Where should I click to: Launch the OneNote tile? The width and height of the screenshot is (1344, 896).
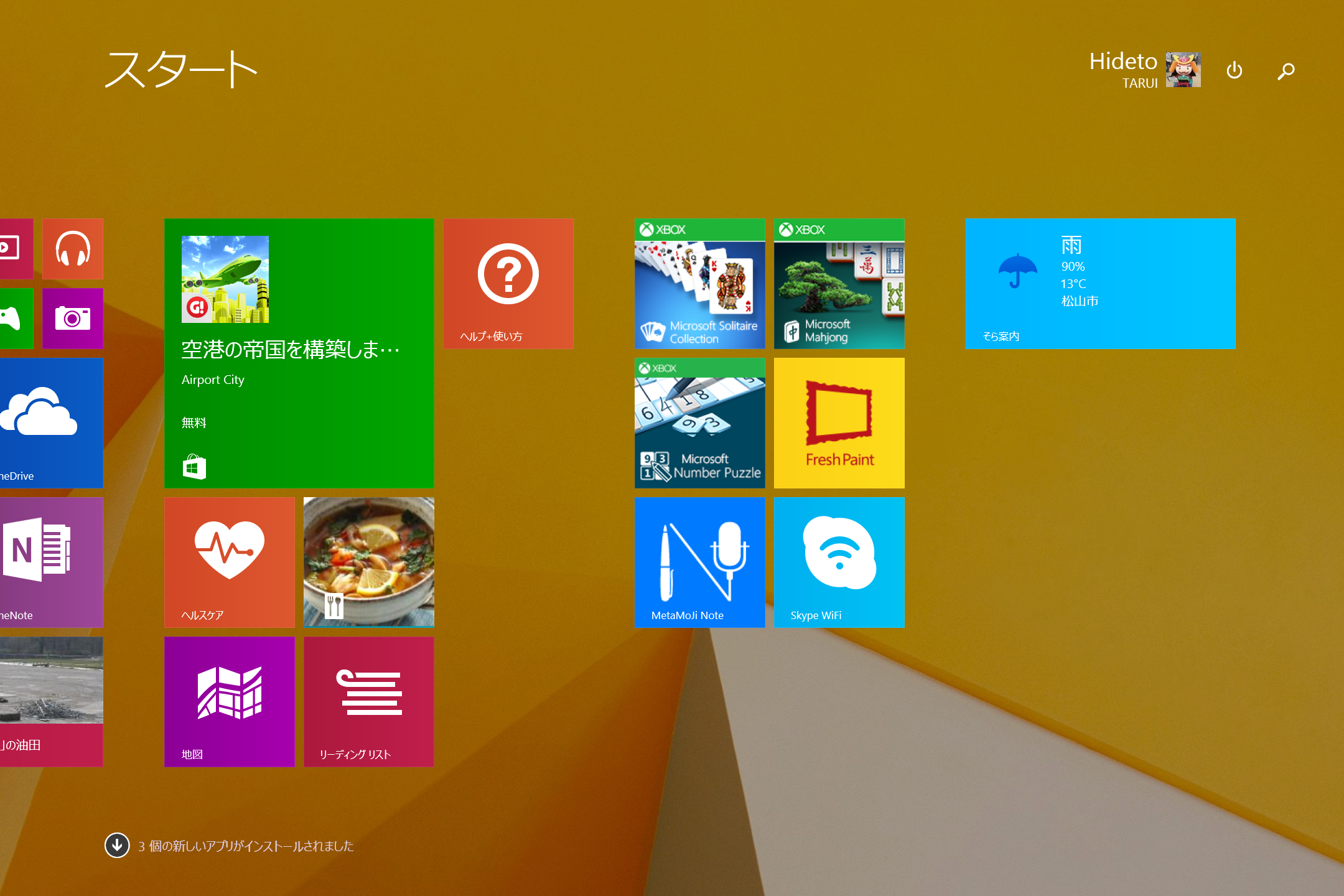coord(51,562)
